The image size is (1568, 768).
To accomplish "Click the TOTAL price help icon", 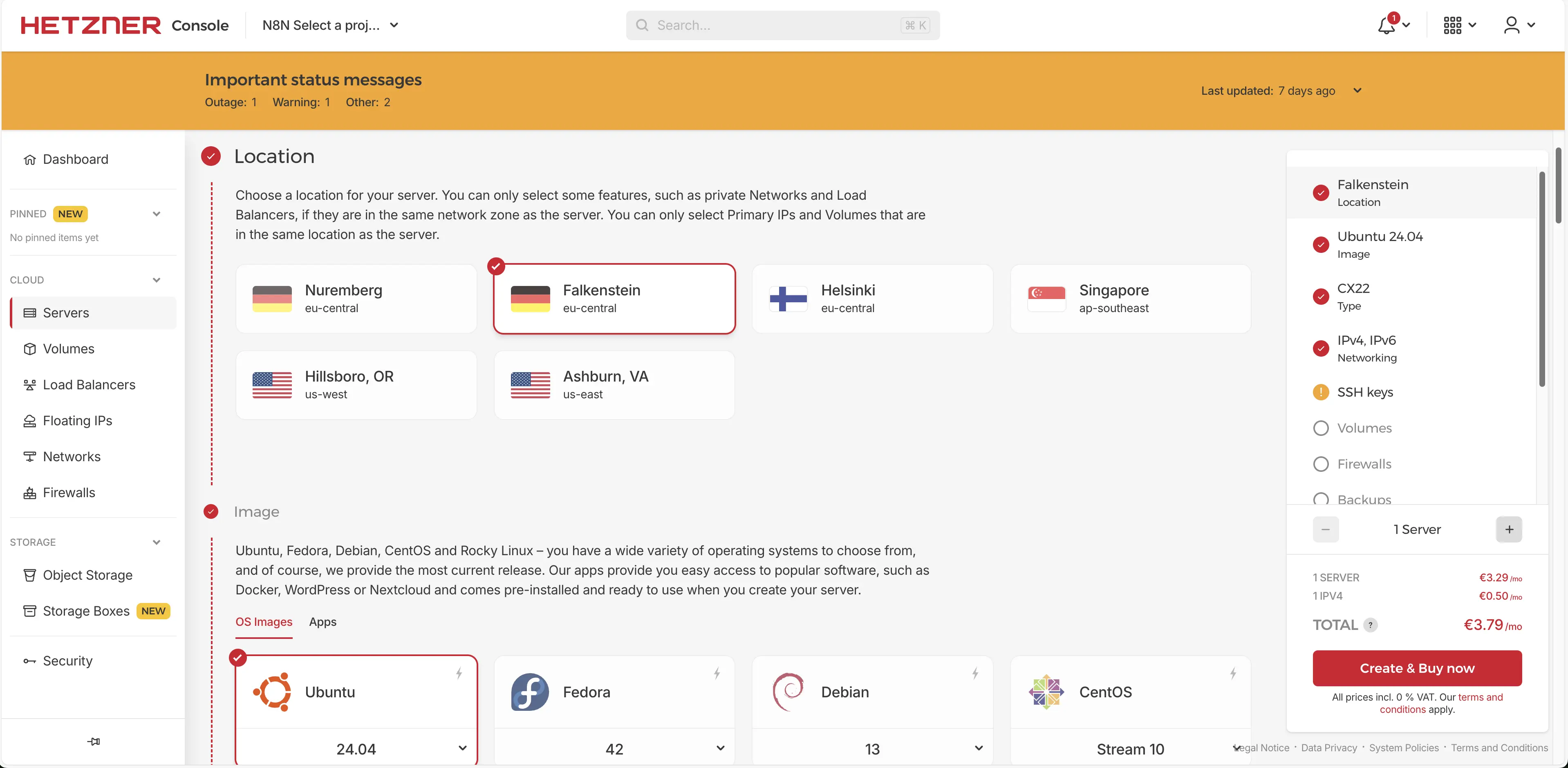I will (x=1370, y=625).
